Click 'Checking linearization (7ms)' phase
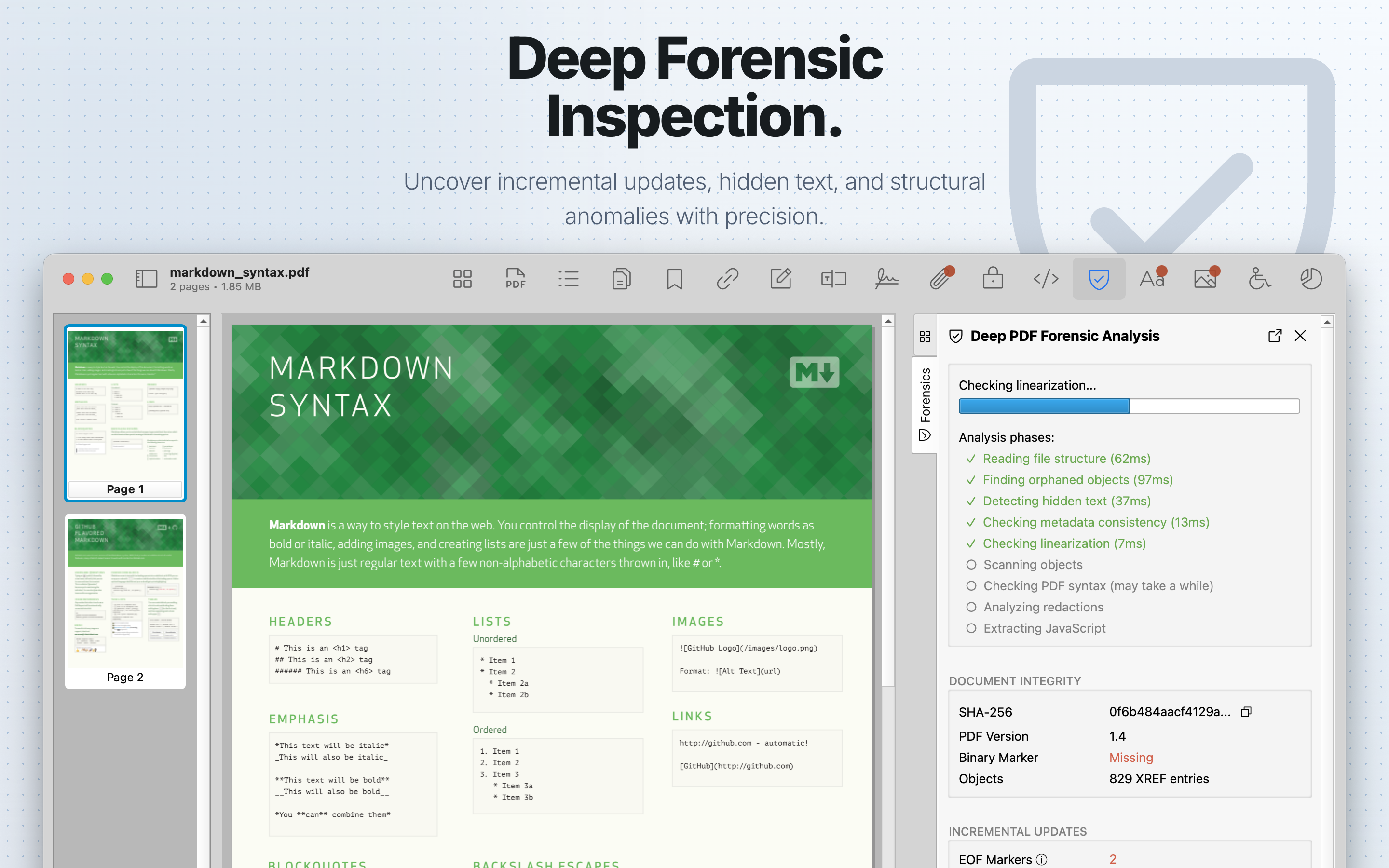Viewport: 1389px width, 868px height. 1064,543
